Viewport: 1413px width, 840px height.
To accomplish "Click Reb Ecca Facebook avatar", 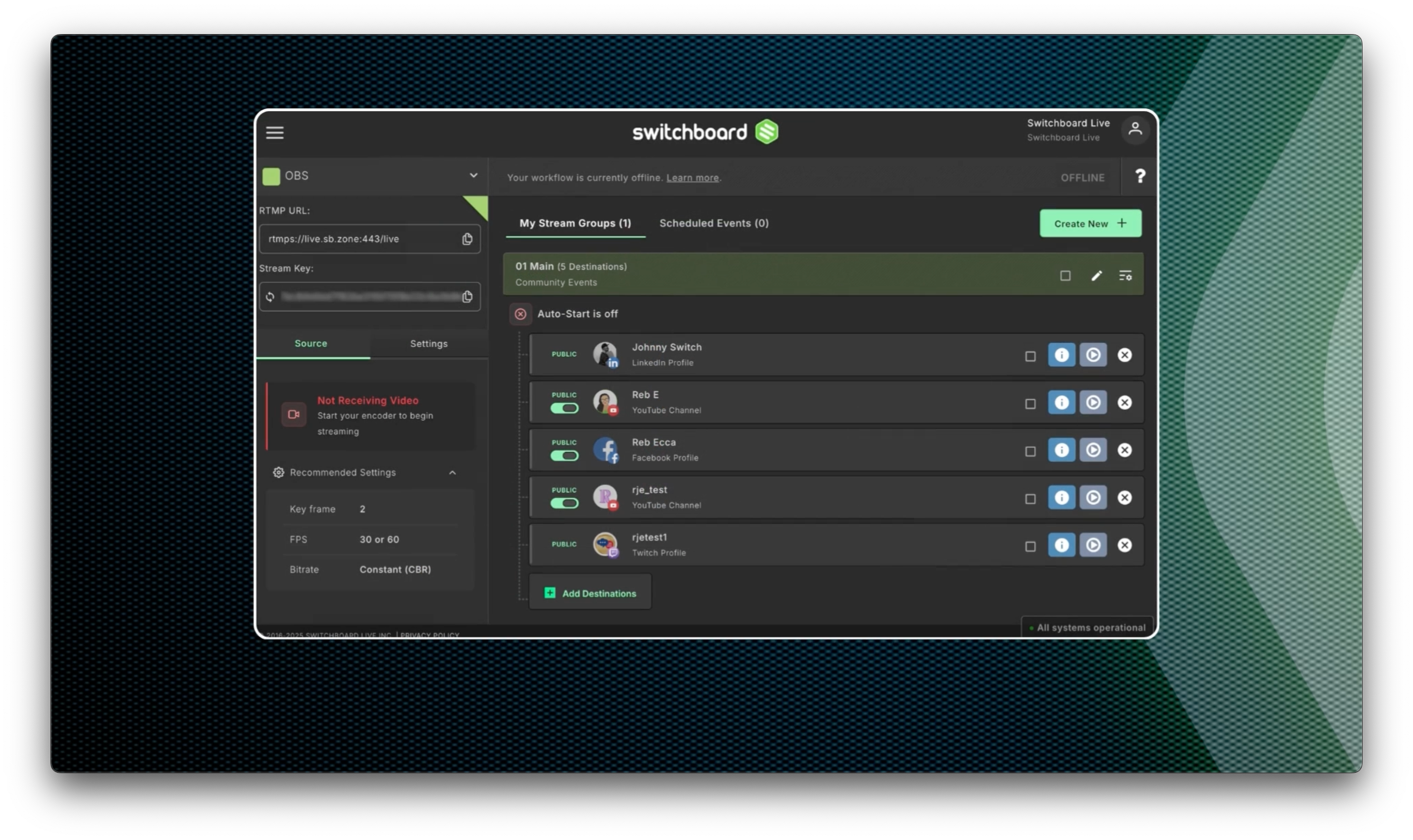I will pos(605,450).
